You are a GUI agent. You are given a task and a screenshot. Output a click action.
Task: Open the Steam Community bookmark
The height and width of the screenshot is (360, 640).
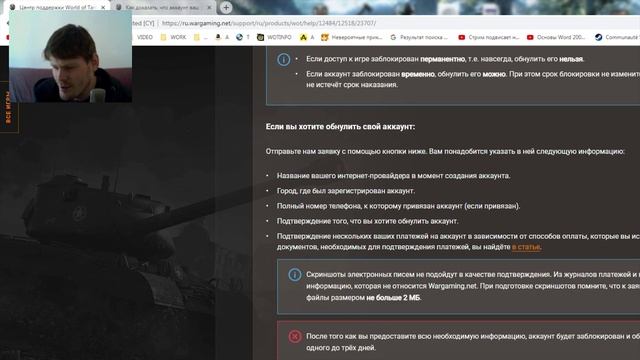[617, 37]
